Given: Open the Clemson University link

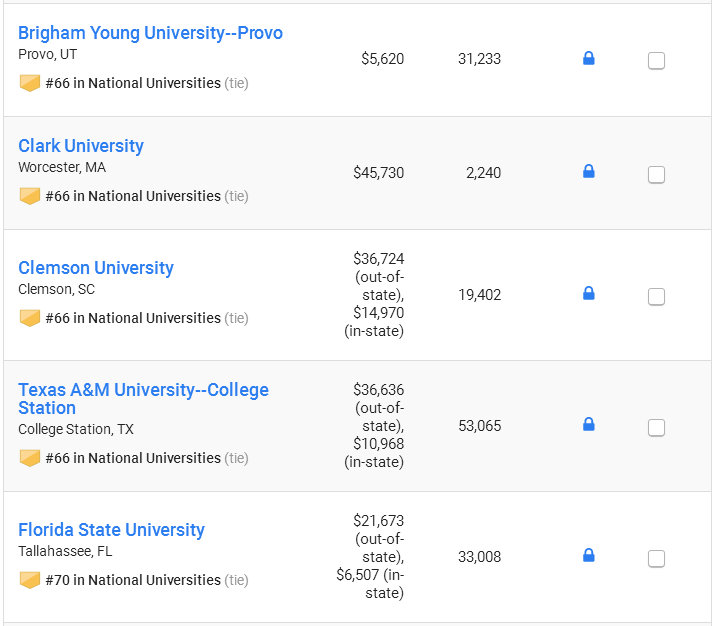Looking at the screenshot, I should tap(96, 268).
